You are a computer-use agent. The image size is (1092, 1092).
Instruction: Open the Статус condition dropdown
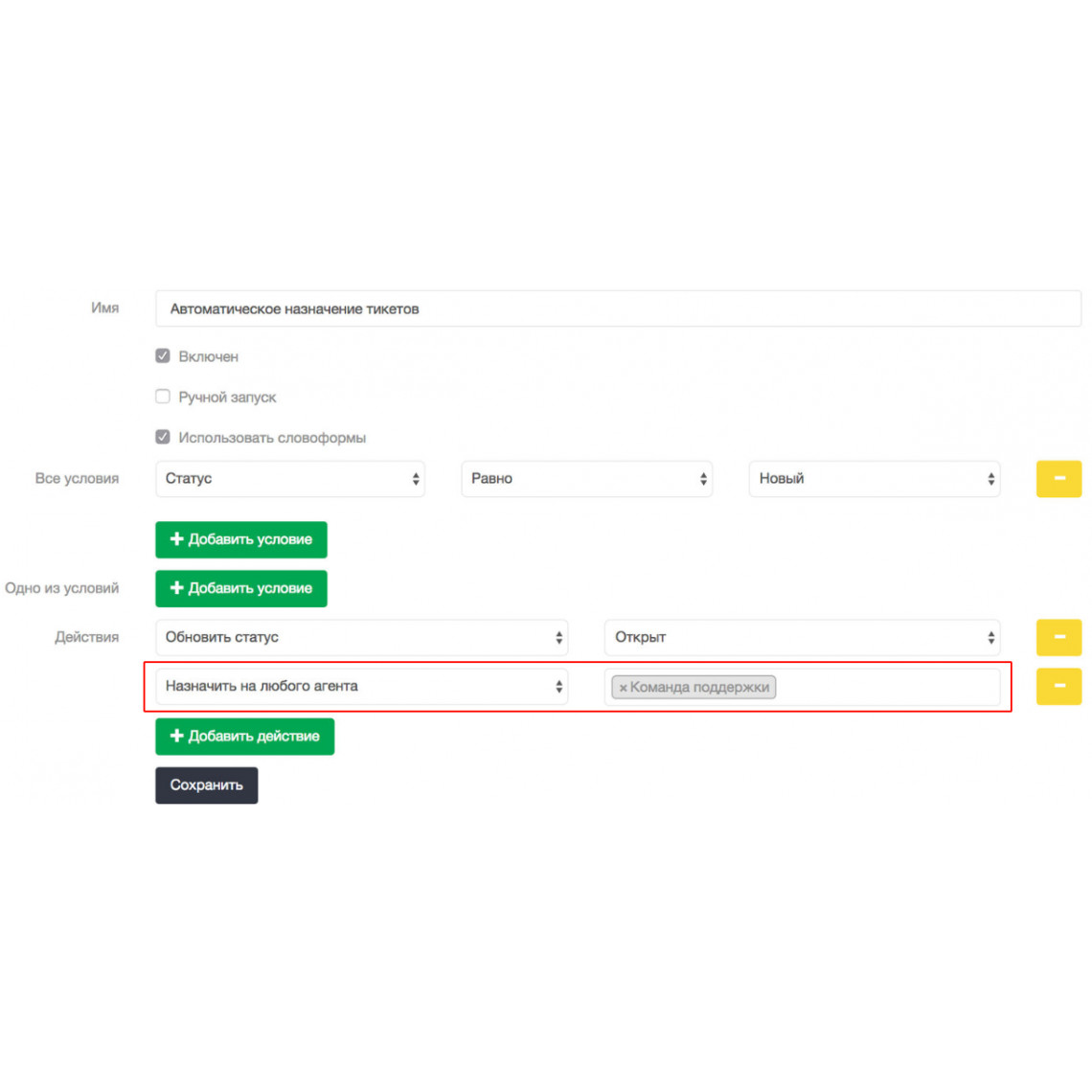click(290, 478)
